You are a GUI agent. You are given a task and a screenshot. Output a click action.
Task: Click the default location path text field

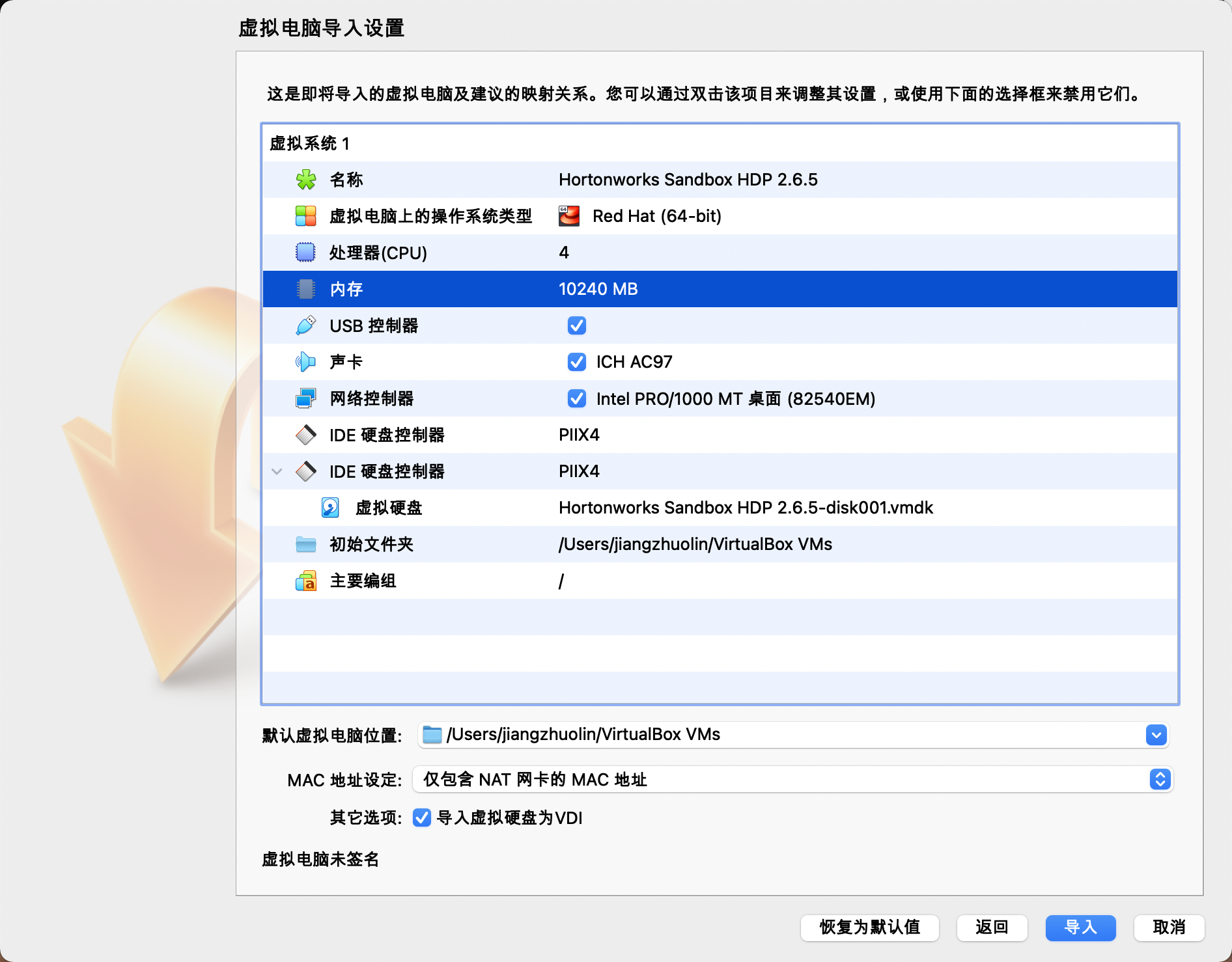pos(793,735)
